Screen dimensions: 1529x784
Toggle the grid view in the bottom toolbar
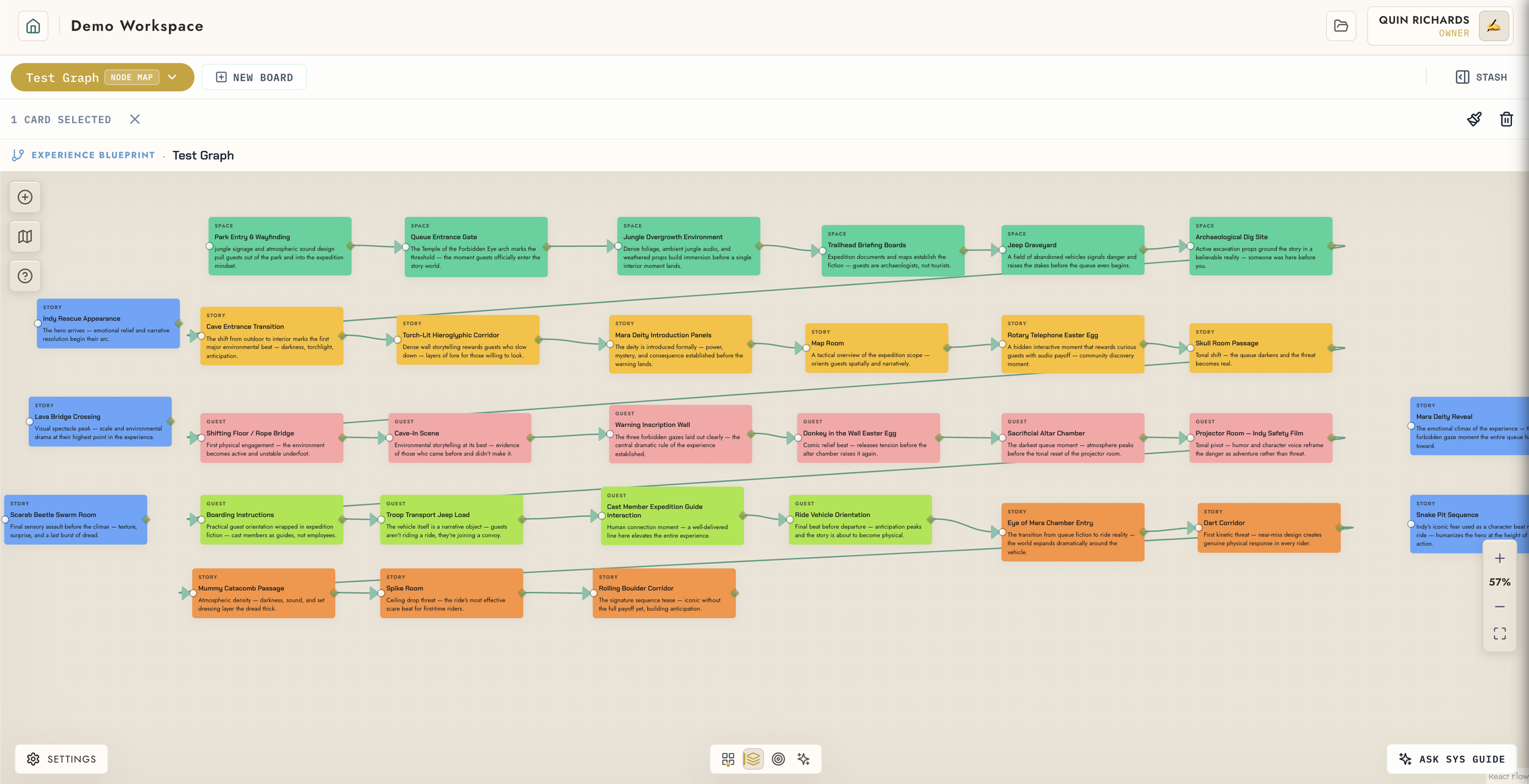point(728,759)
